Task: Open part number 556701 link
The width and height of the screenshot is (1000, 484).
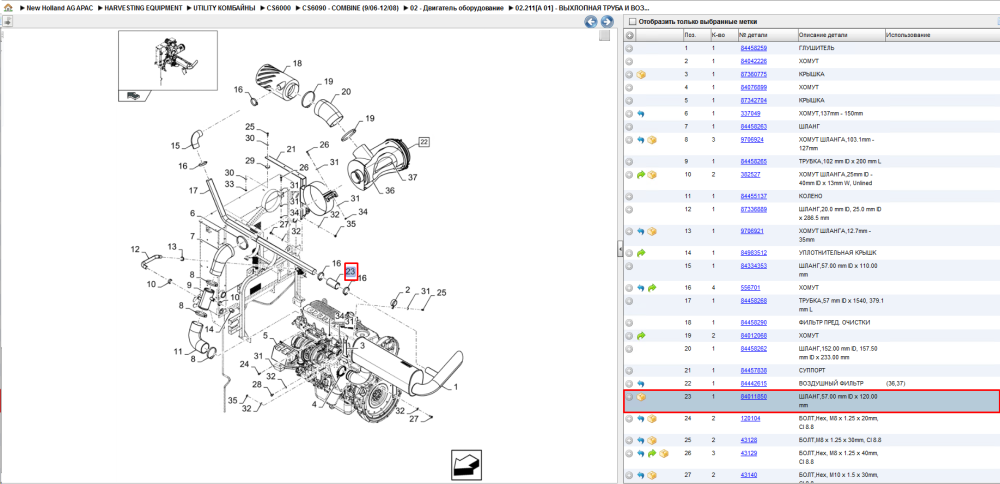Action: click(750, 288)
